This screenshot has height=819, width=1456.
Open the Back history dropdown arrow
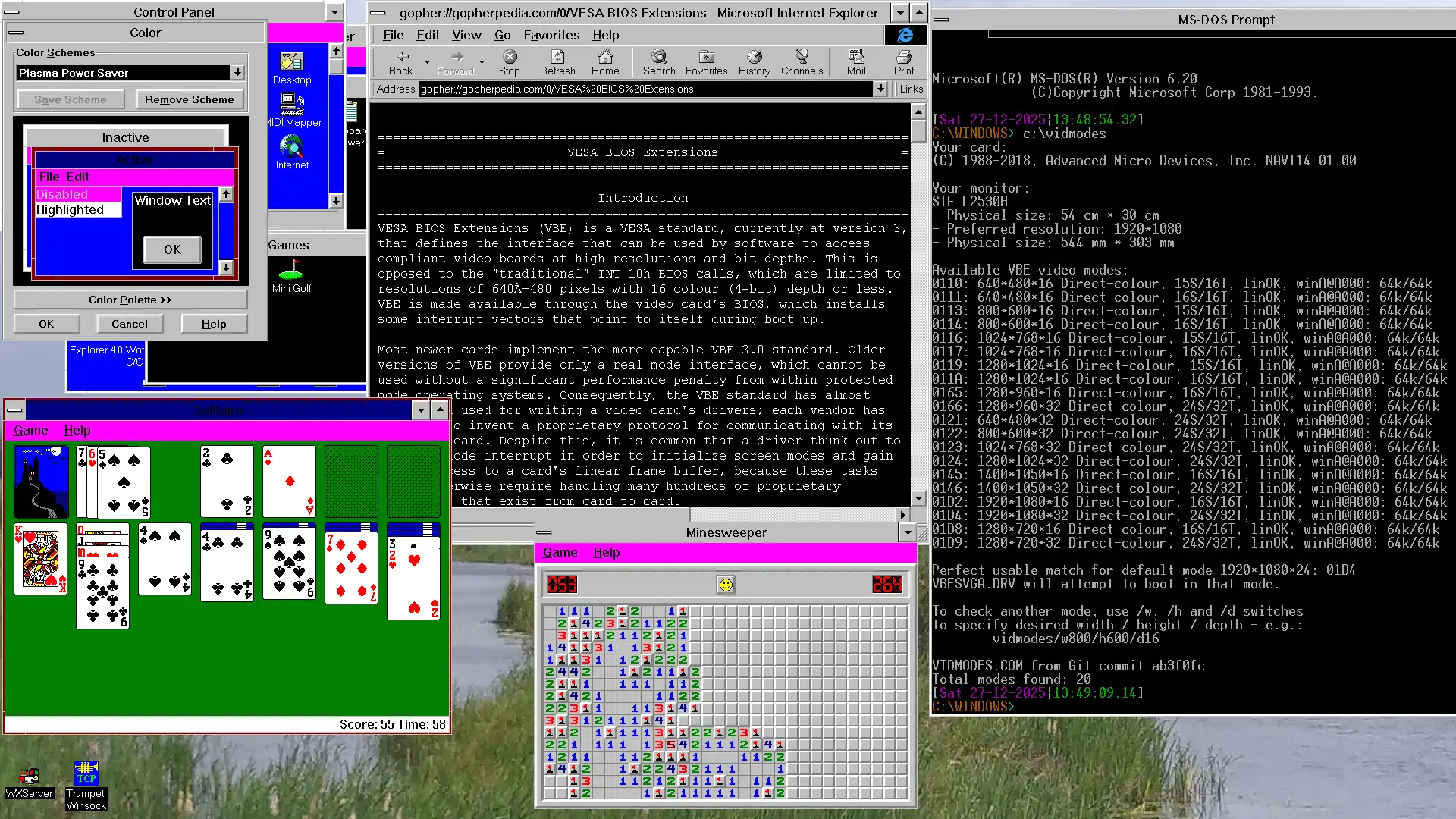tap(427, 62)
